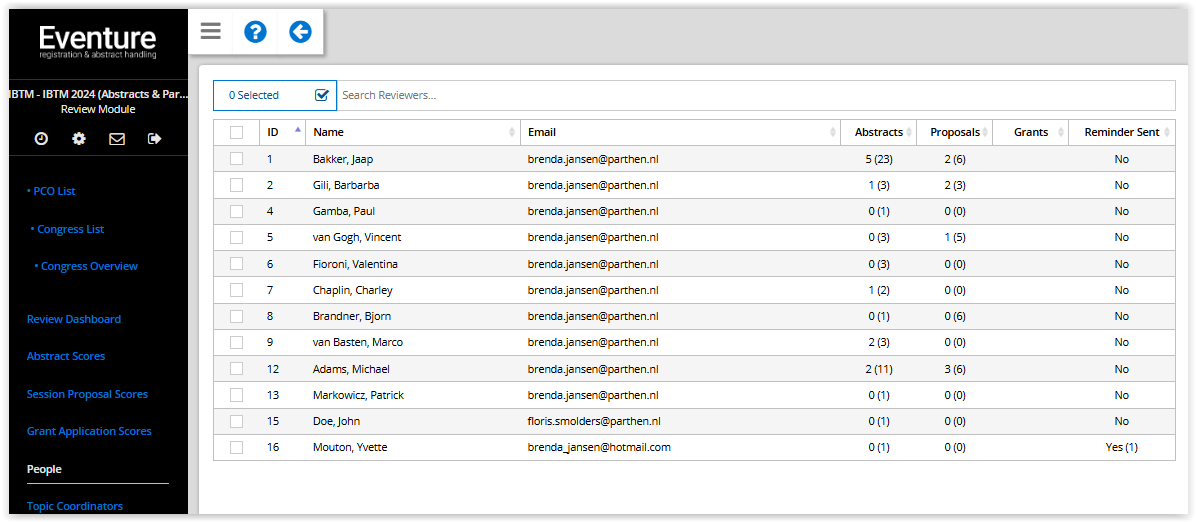Screen dimensions: 1196x522
Task: Click name van Basten, Marco
Action: coord(358,343)
